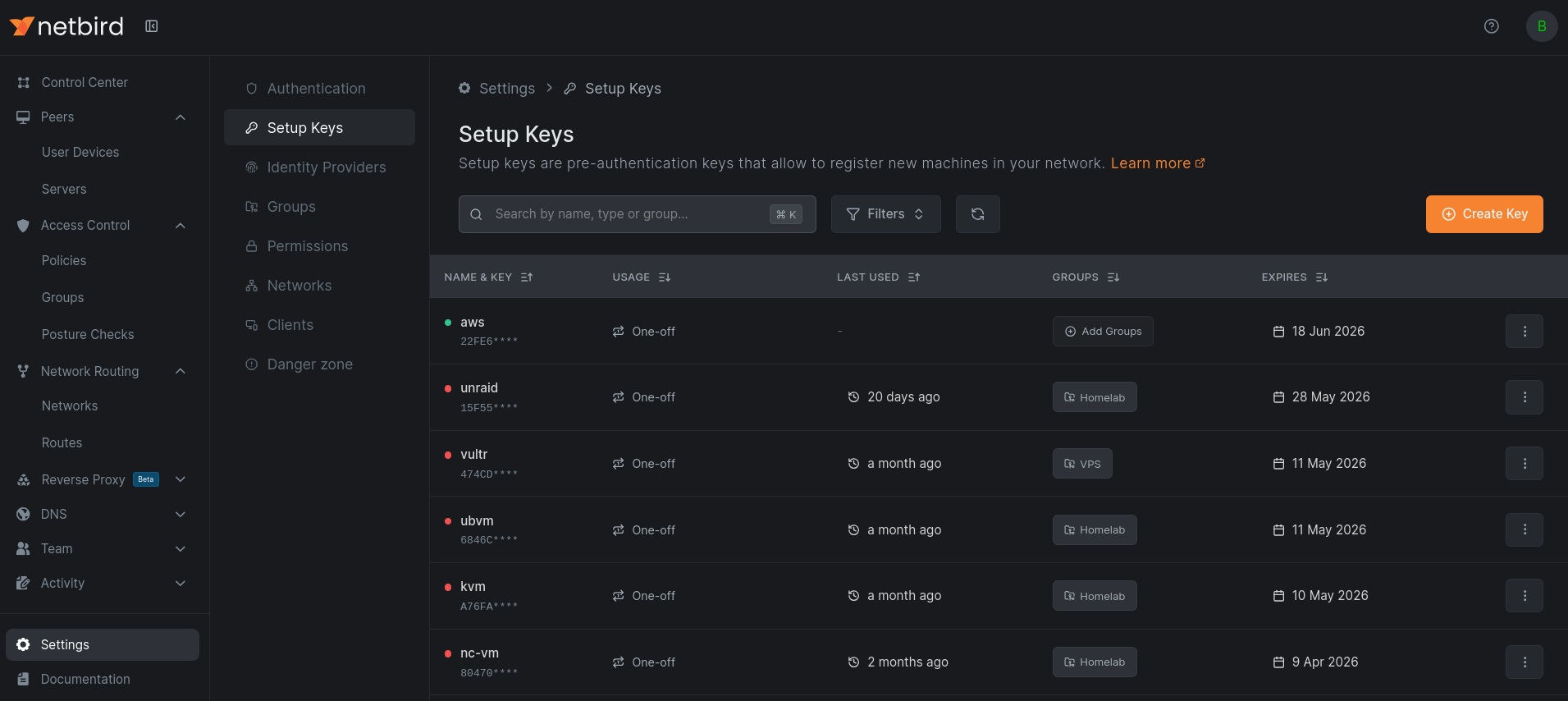Screen dimensions: 1568x701
Task: Click the Beta badge on Reverse Proxy
Action: coord(146,479)
